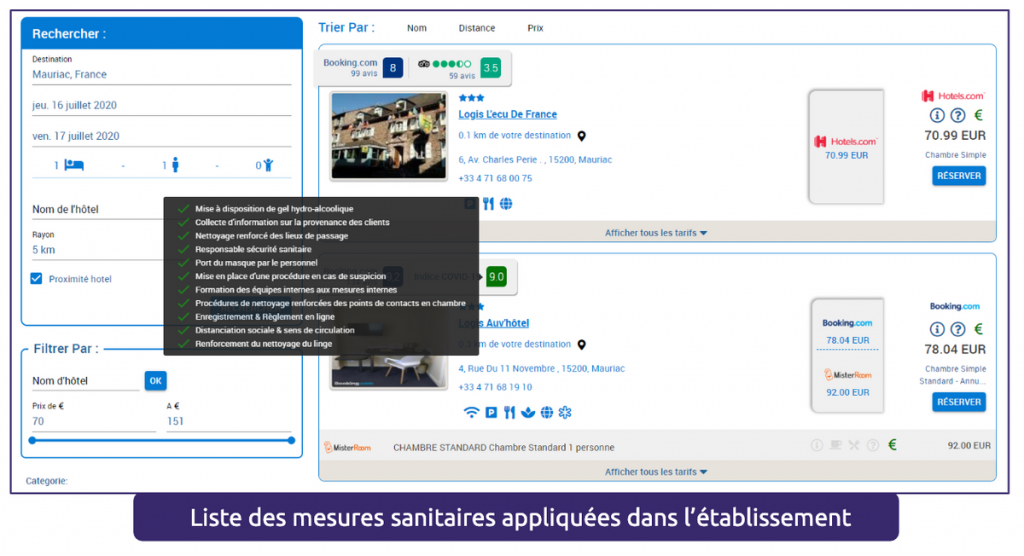Click the OK button beside Nom d'hôtel filter
This screenshot has width=1024, height=556.
pyautogui.click(x=155, y=380)
